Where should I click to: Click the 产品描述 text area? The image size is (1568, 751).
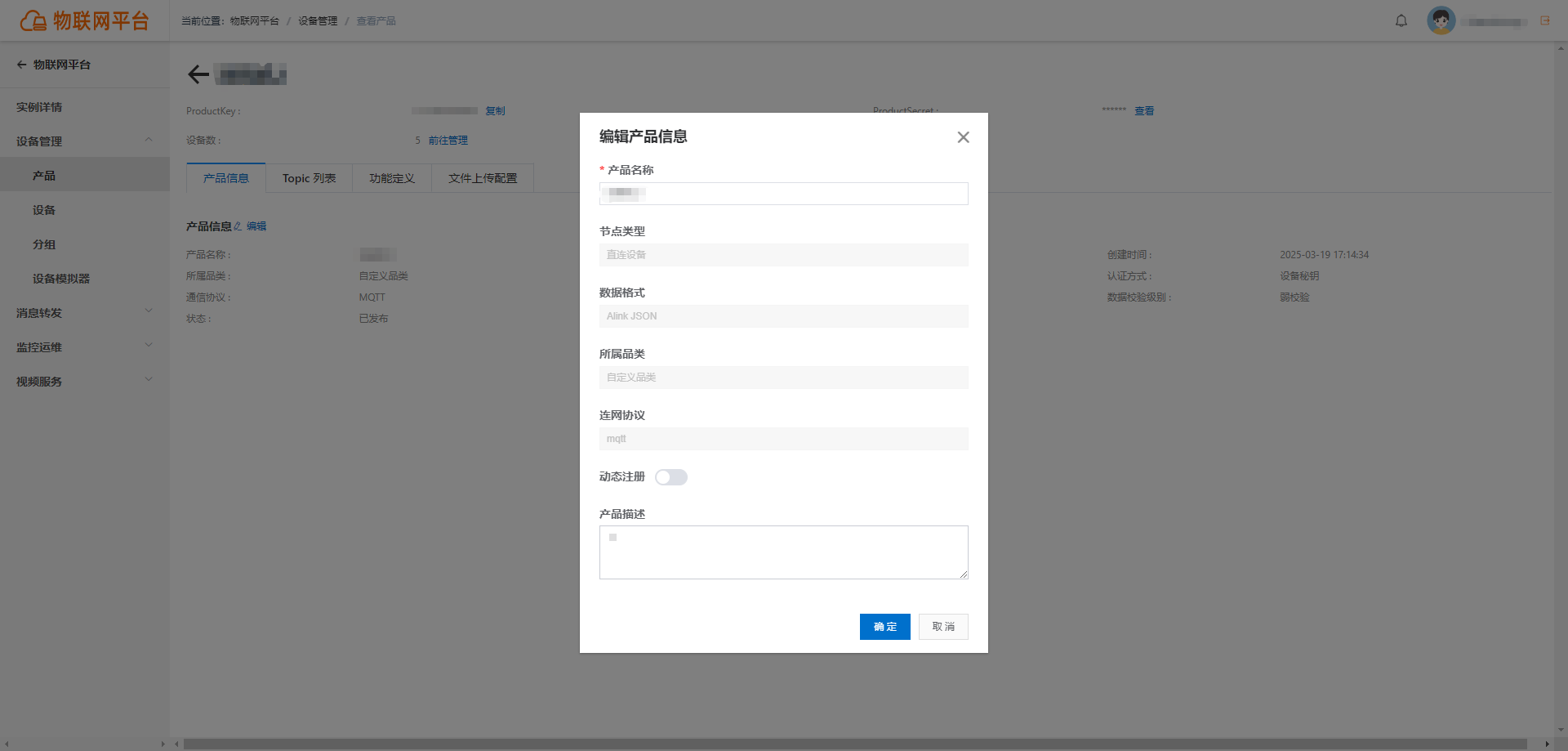click(x=784, y=552)
